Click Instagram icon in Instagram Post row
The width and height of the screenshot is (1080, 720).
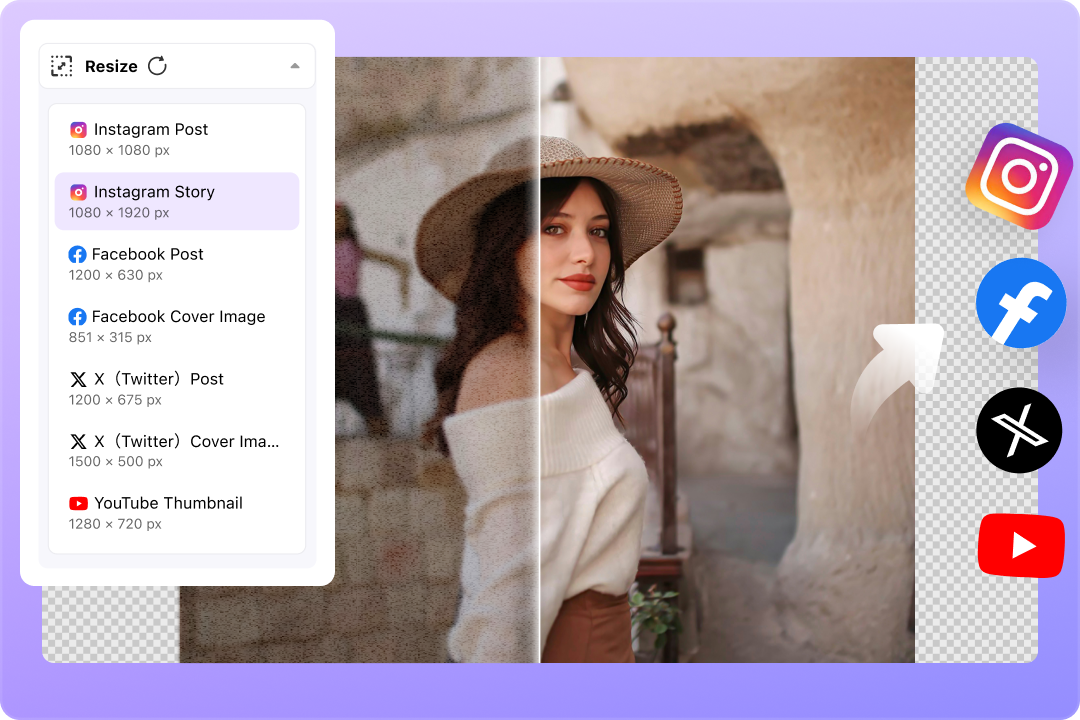coord(79,130)
